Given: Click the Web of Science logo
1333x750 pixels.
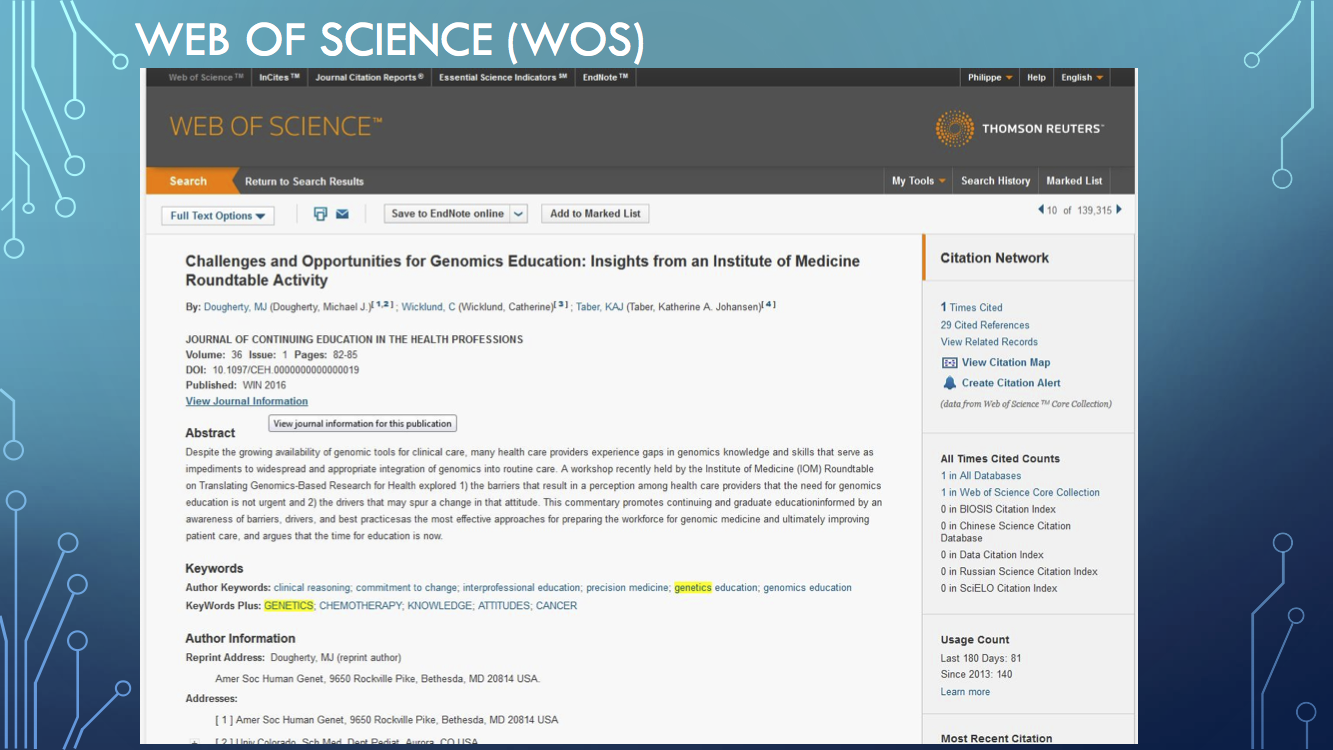Looking at the screenshot, I should pos(276,127).
